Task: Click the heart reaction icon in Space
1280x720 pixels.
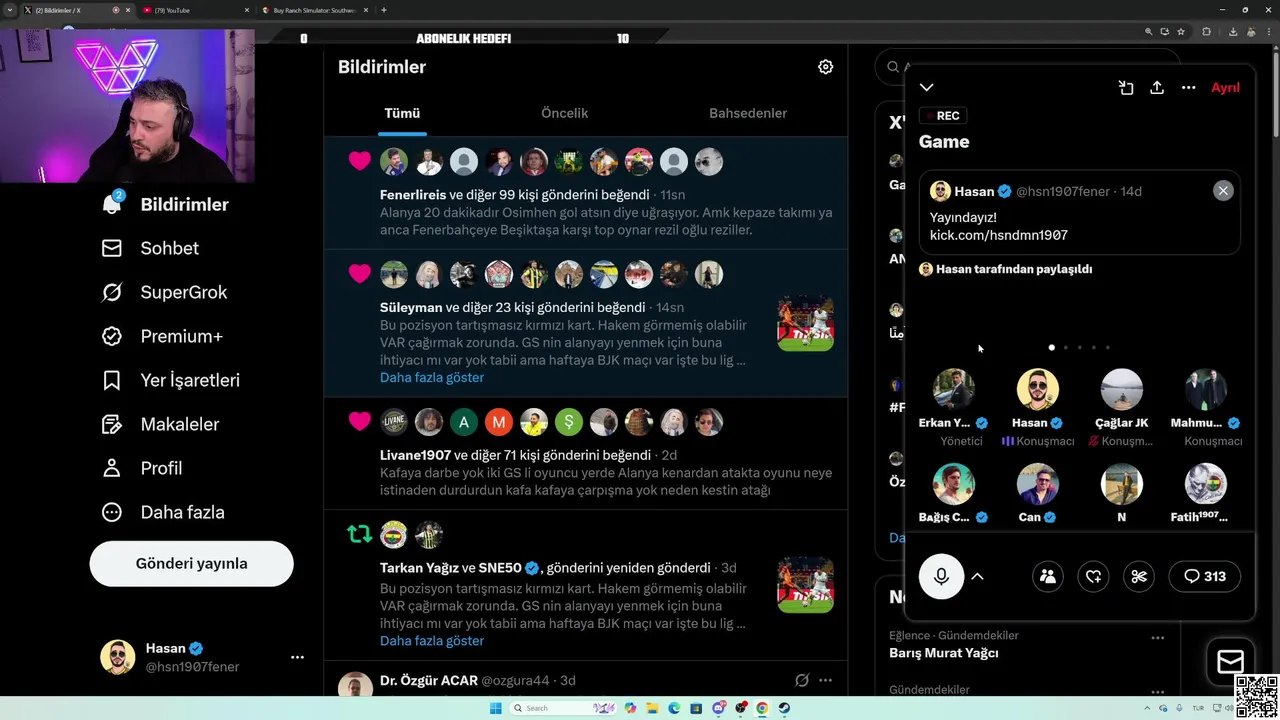Action: [x=1094, y=576]
